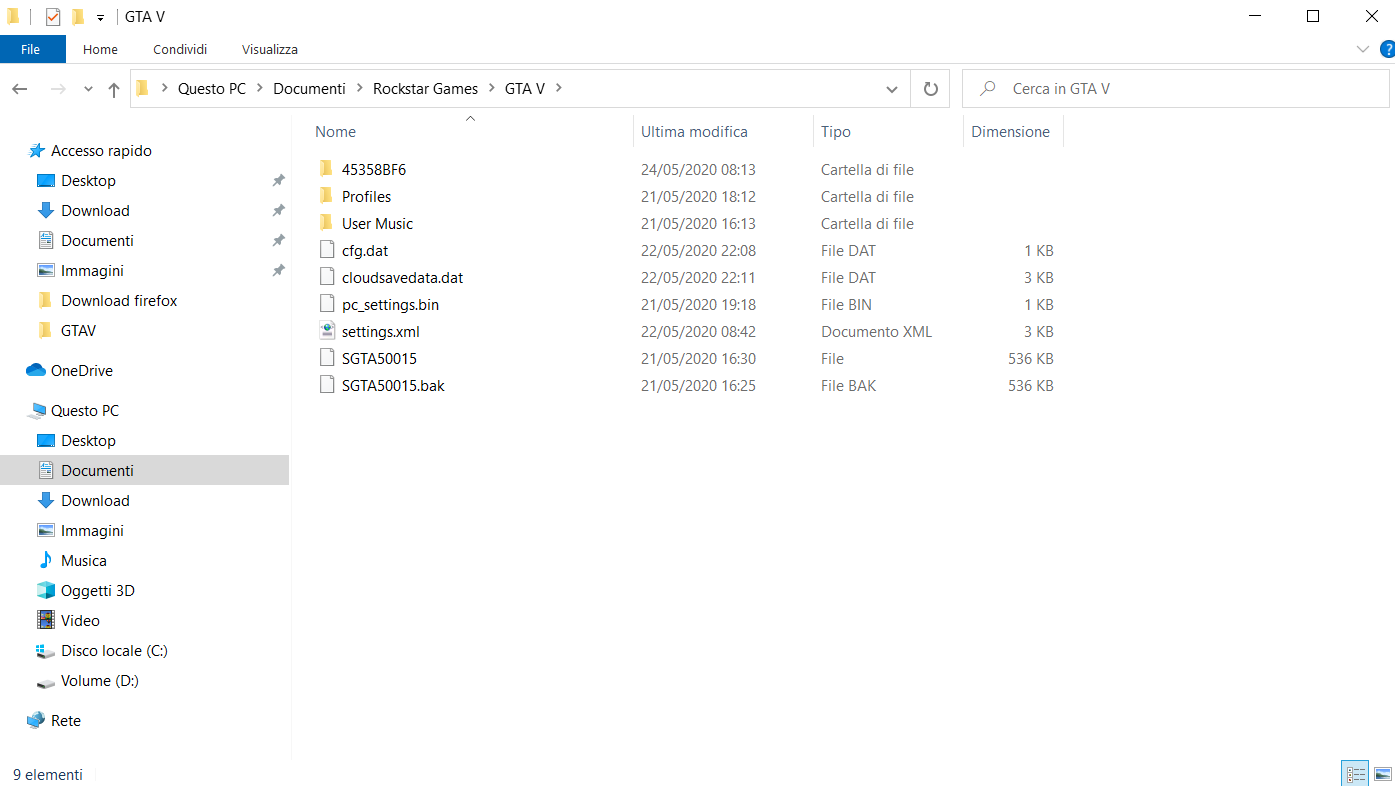Sort by Dimensione column header
The image size is (1395, 786).
(x=1010, y=132)
